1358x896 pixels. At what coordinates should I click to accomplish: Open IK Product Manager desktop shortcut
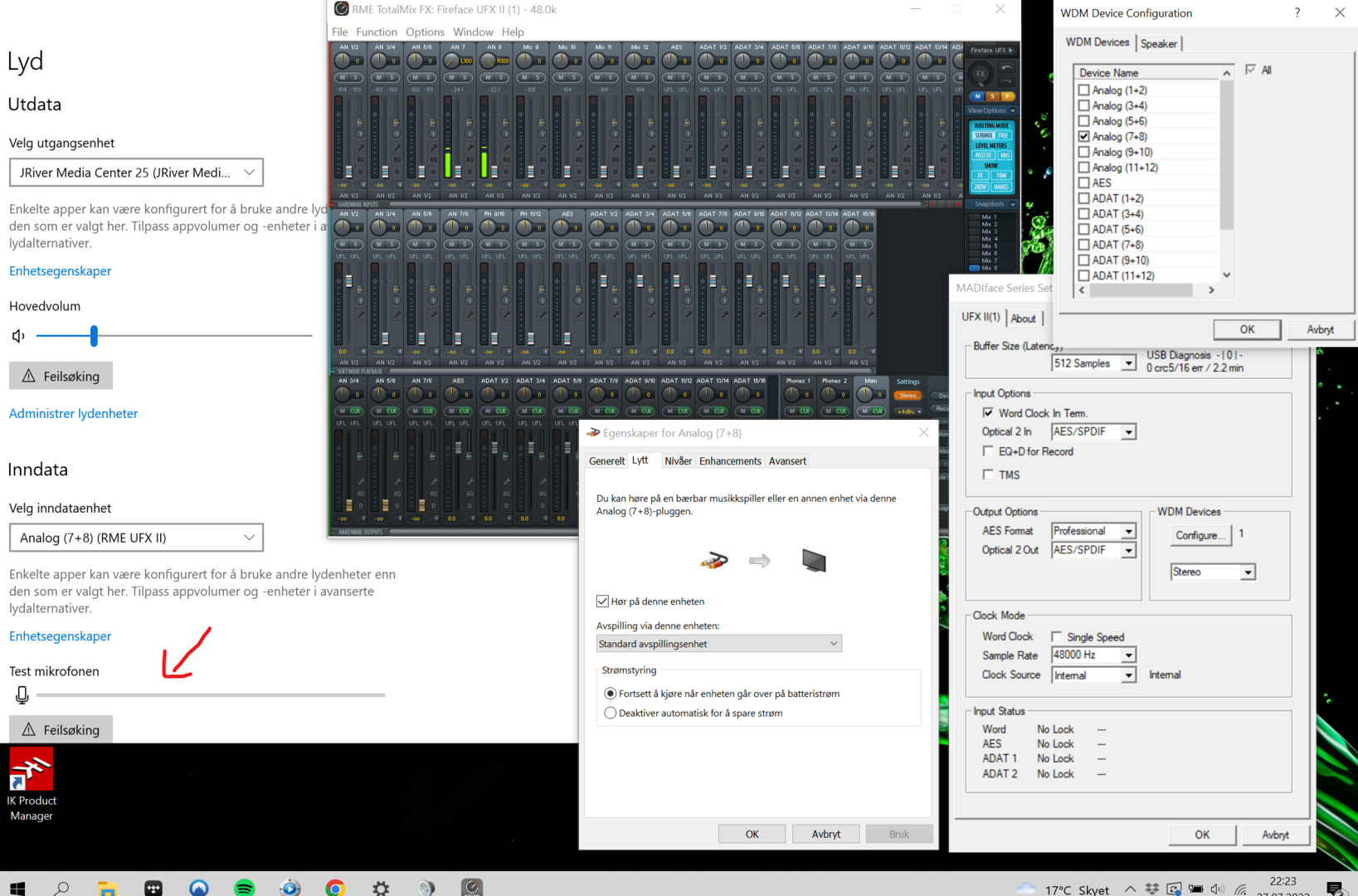(32, 785)
